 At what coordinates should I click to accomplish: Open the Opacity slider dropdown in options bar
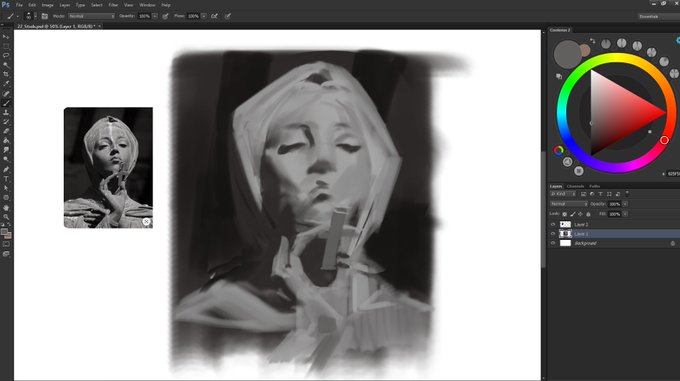pos(155,16)
